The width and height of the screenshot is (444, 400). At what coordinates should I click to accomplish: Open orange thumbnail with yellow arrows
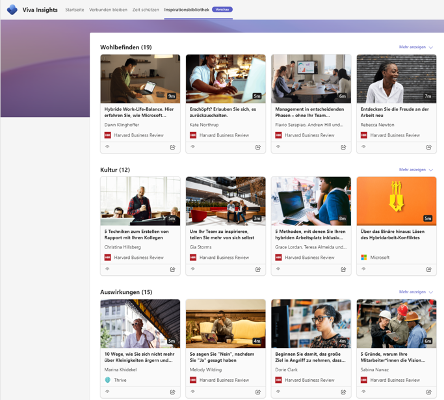coord(396,201)
